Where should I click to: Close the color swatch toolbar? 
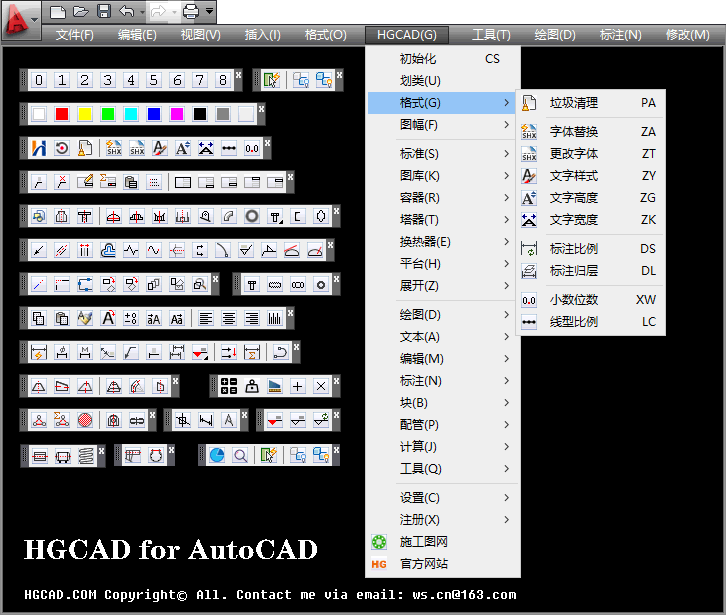click(262, 108)
